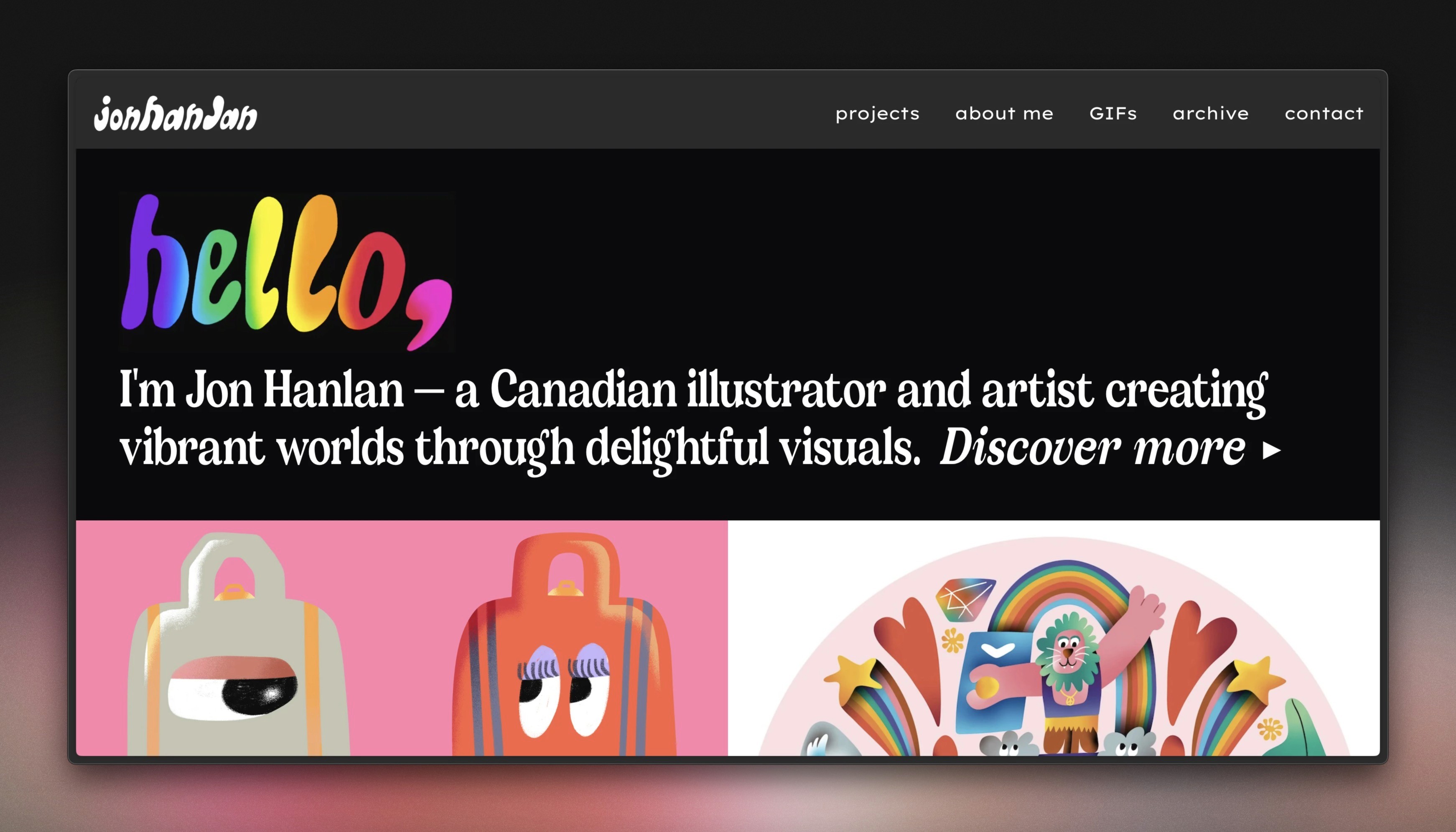Click the Jon Hanlan intro headline text
Image resolution: width=1456 pixels, height=832 pixels.
693,419
